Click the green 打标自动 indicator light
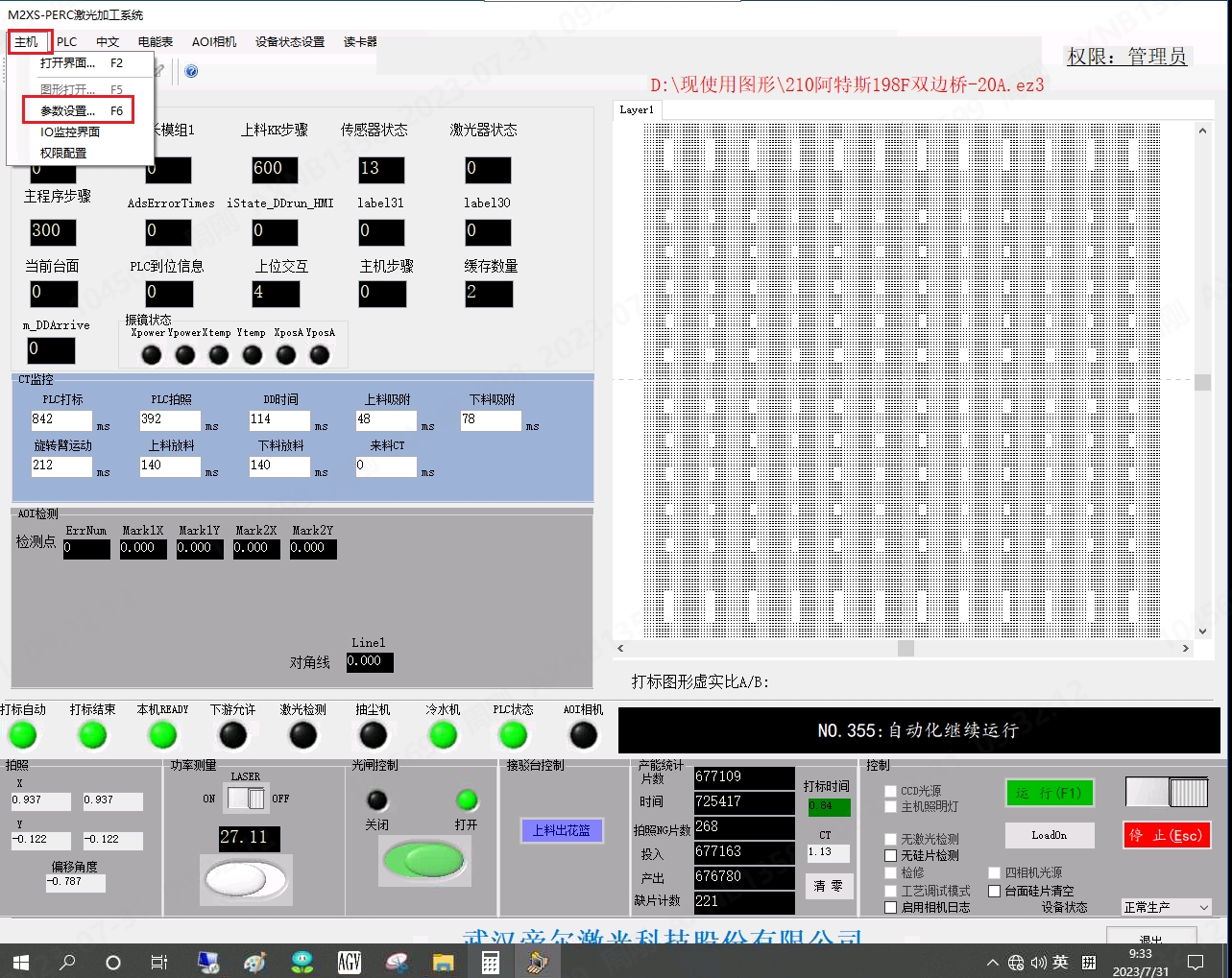 pos(22,735)
